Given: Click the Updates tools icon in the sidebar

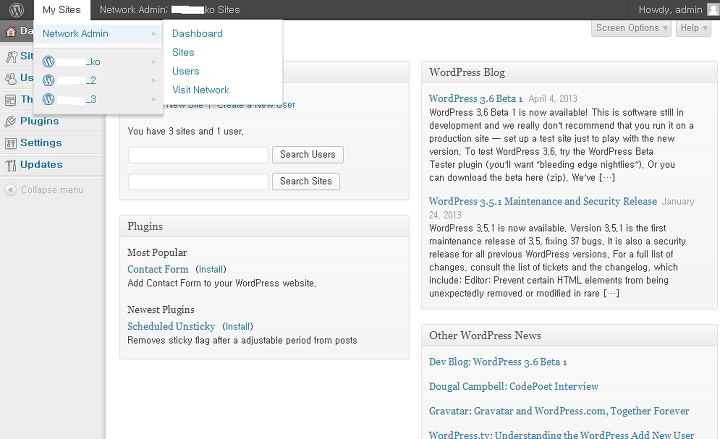Looking at the screenshot, I should (x=11, y=165).
